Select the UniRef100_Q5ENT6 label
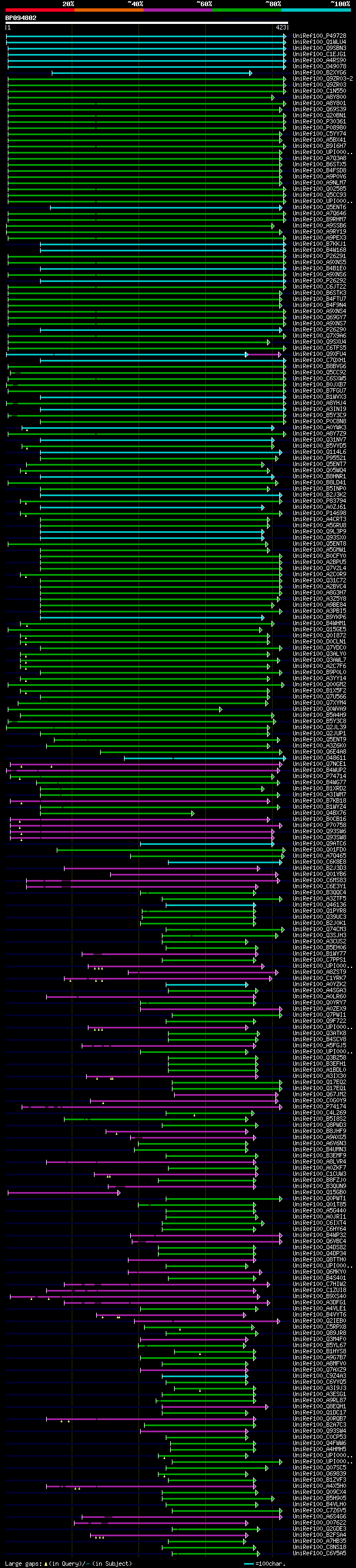The width and height of the screenshot is (356, 1568). [x=319, y=207]
